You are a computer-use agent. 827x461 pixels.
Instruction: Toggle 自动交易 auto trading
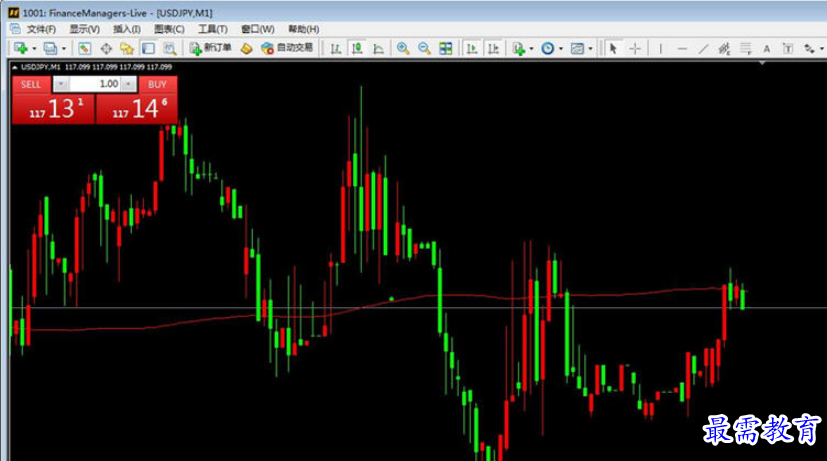pyautogui.click(x=287, y=49)
